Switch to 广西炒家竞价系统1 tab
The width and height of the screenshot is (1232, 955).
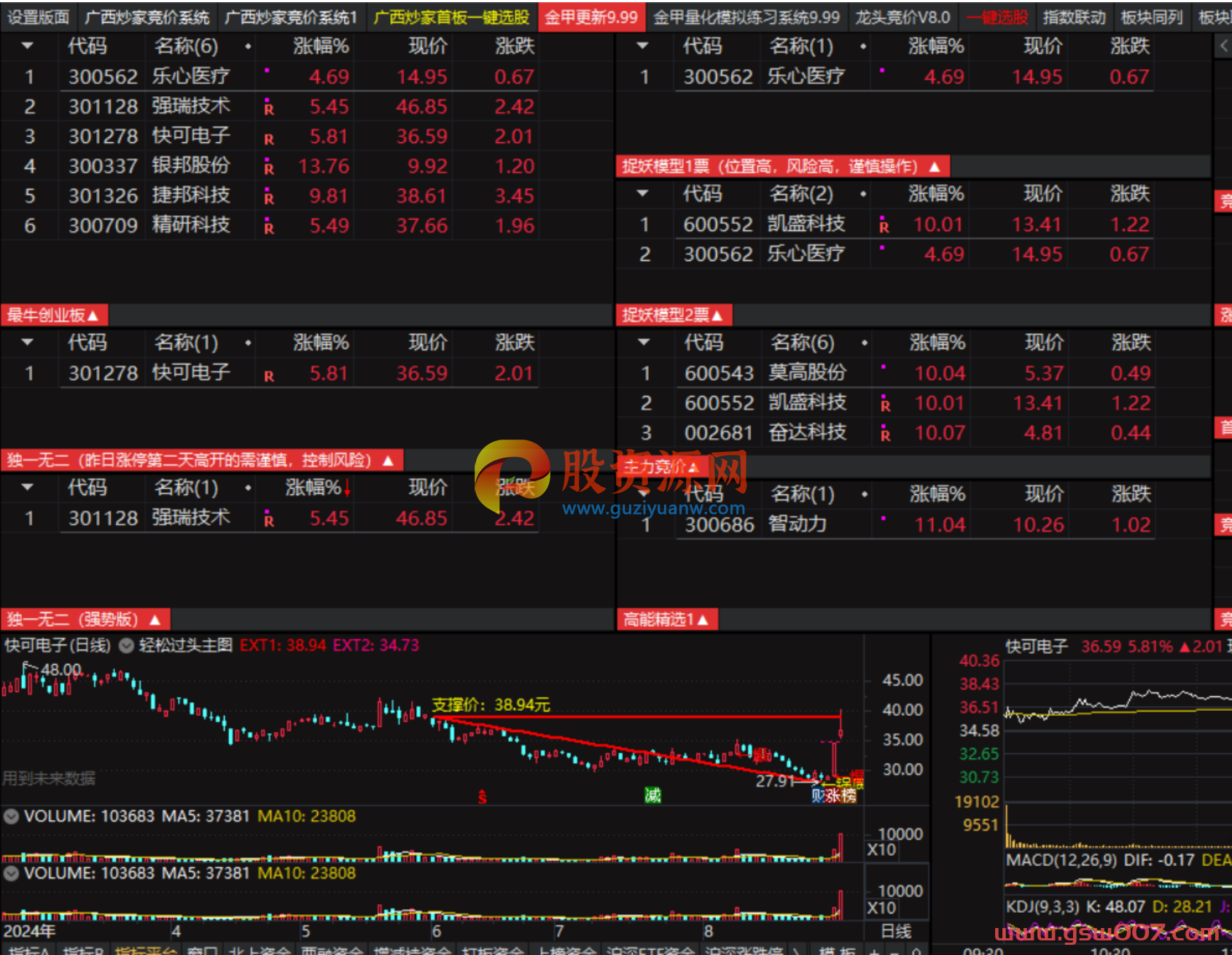292,16
